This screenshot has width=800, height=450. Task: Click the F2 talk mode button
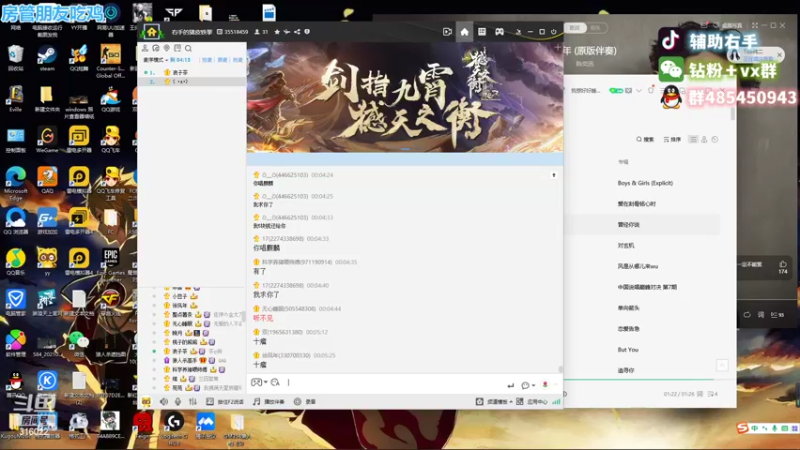(224, 402)
